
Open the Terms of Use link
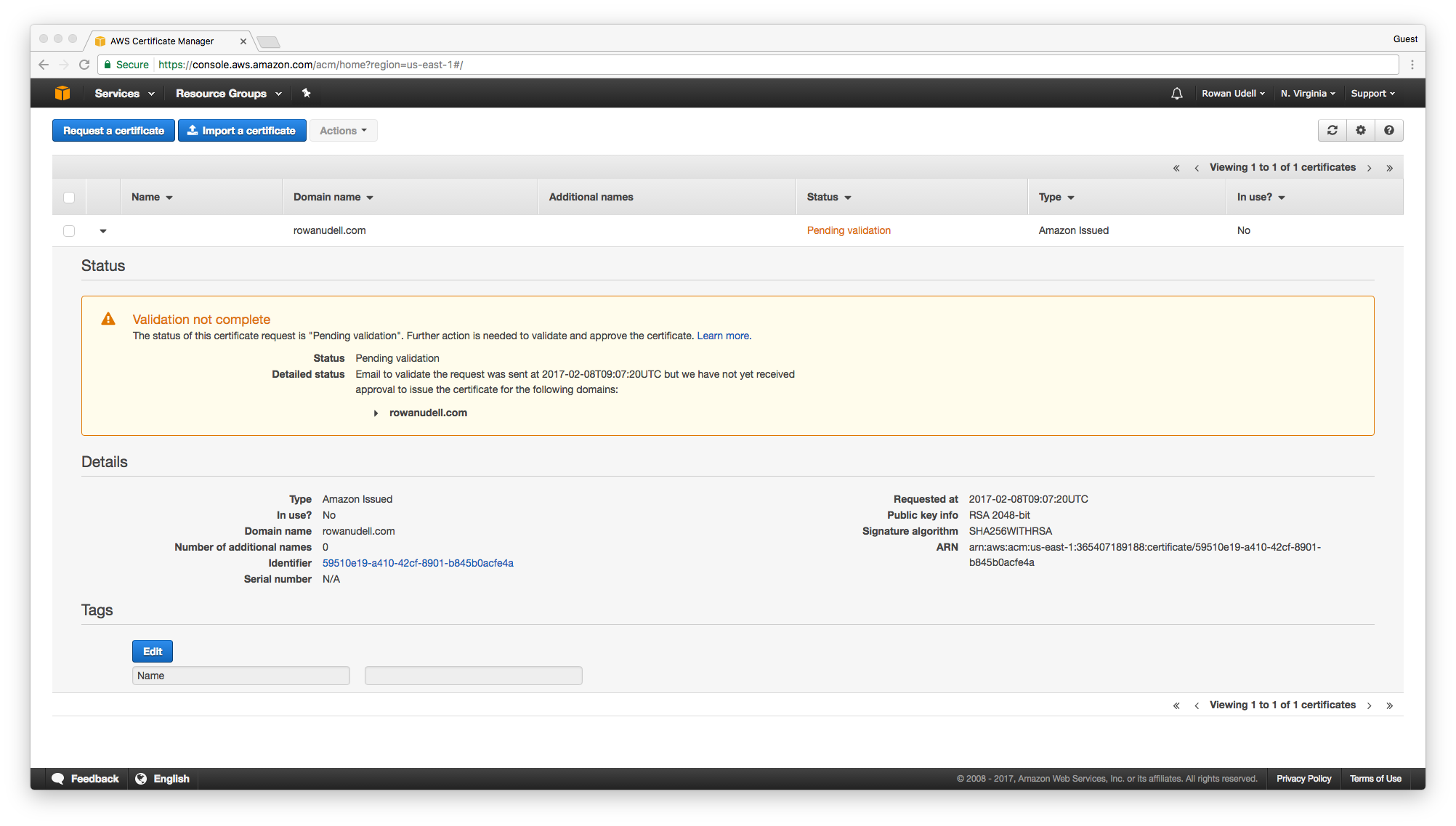pyautogui.click(x=1375, y=779)
